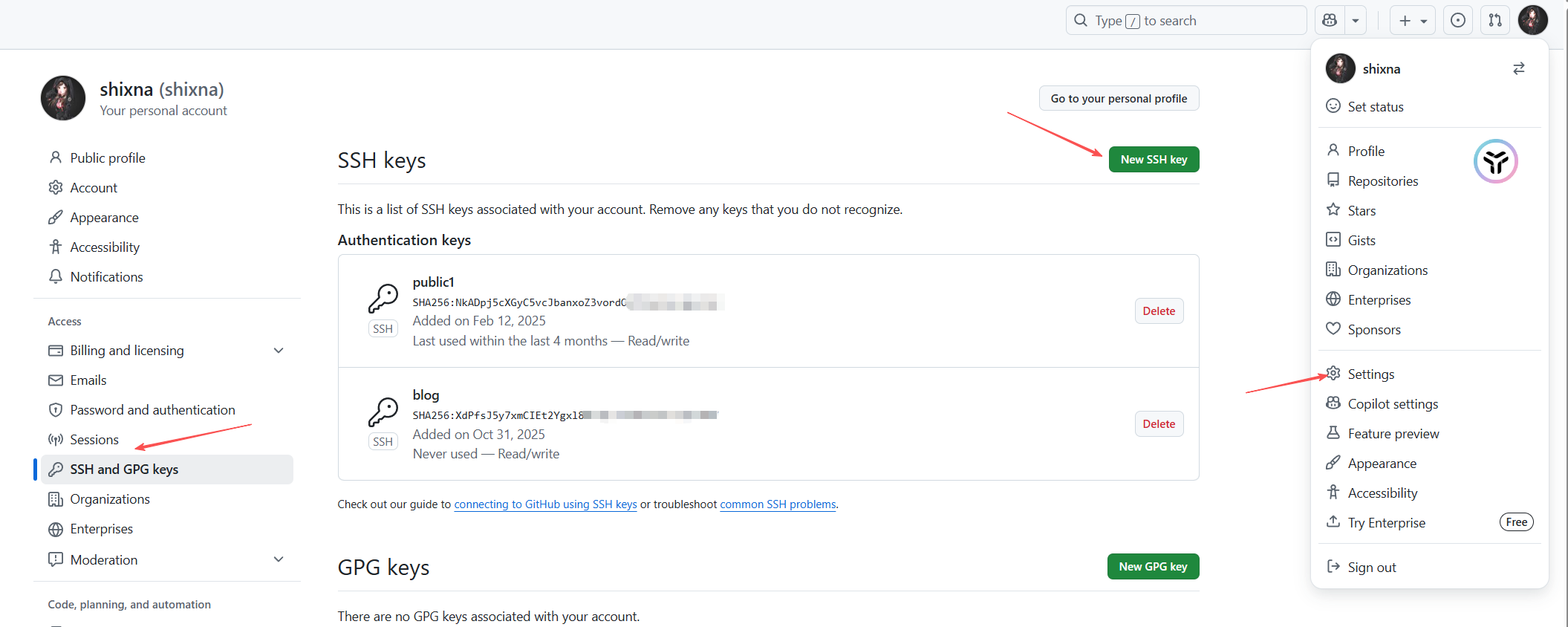Delete the blog SSH key

point(1159,424)
